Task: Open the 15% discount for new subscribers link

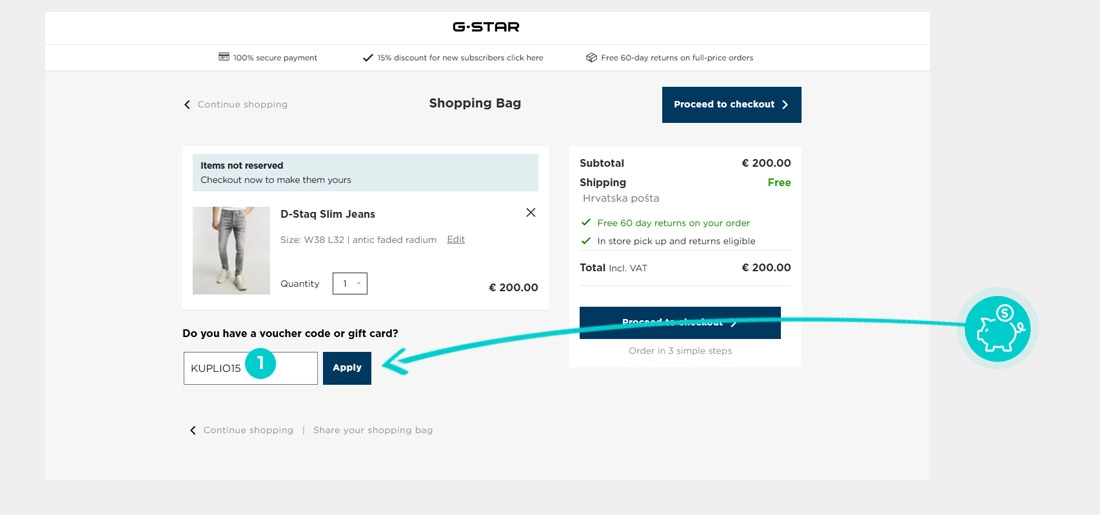Action: pos(459,58)
